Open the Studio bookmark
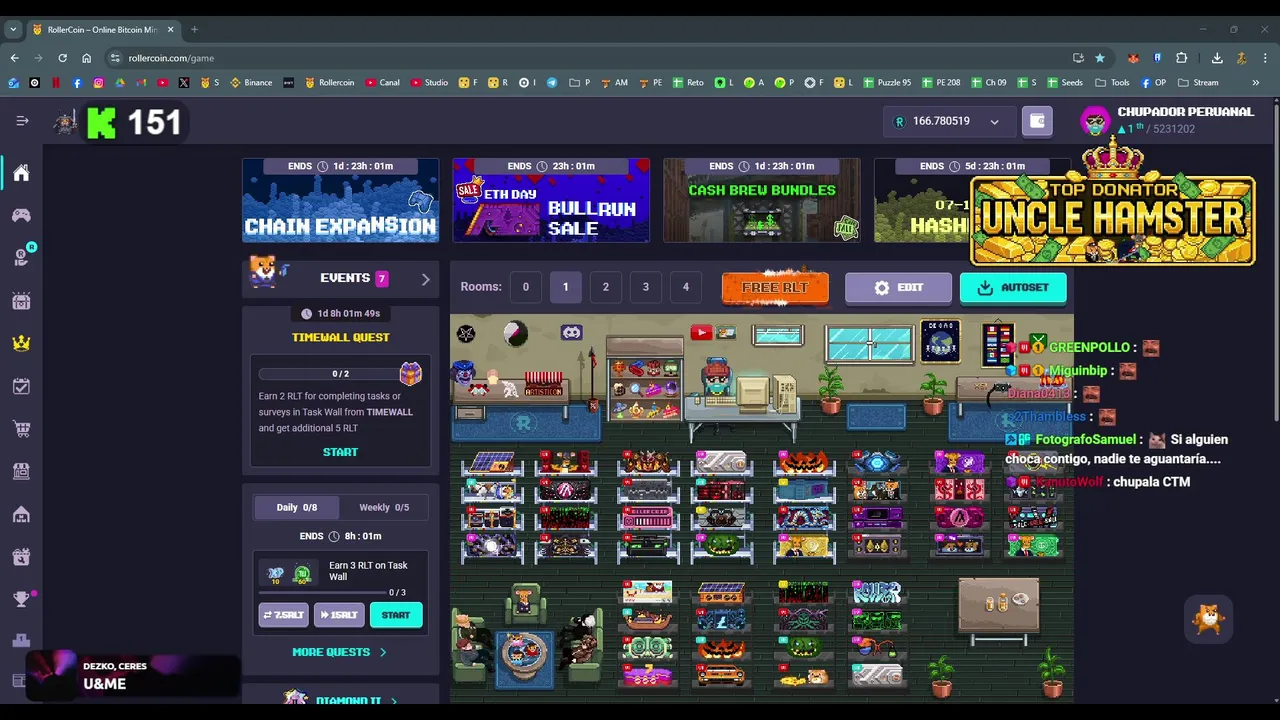The width and height of the screenshot is (1280, 720). point(429,83)
